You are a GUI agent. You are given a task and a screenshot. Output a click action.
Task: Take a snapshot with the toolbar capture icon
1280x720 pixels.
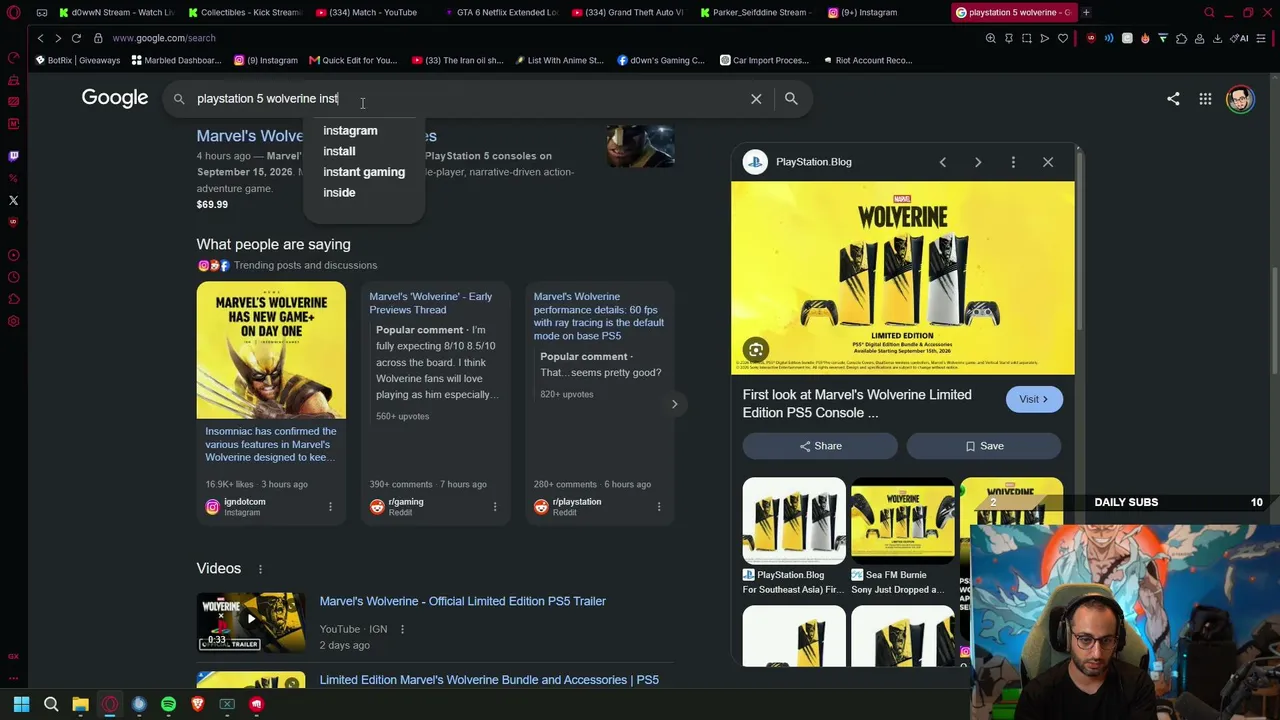[1026, 38]
